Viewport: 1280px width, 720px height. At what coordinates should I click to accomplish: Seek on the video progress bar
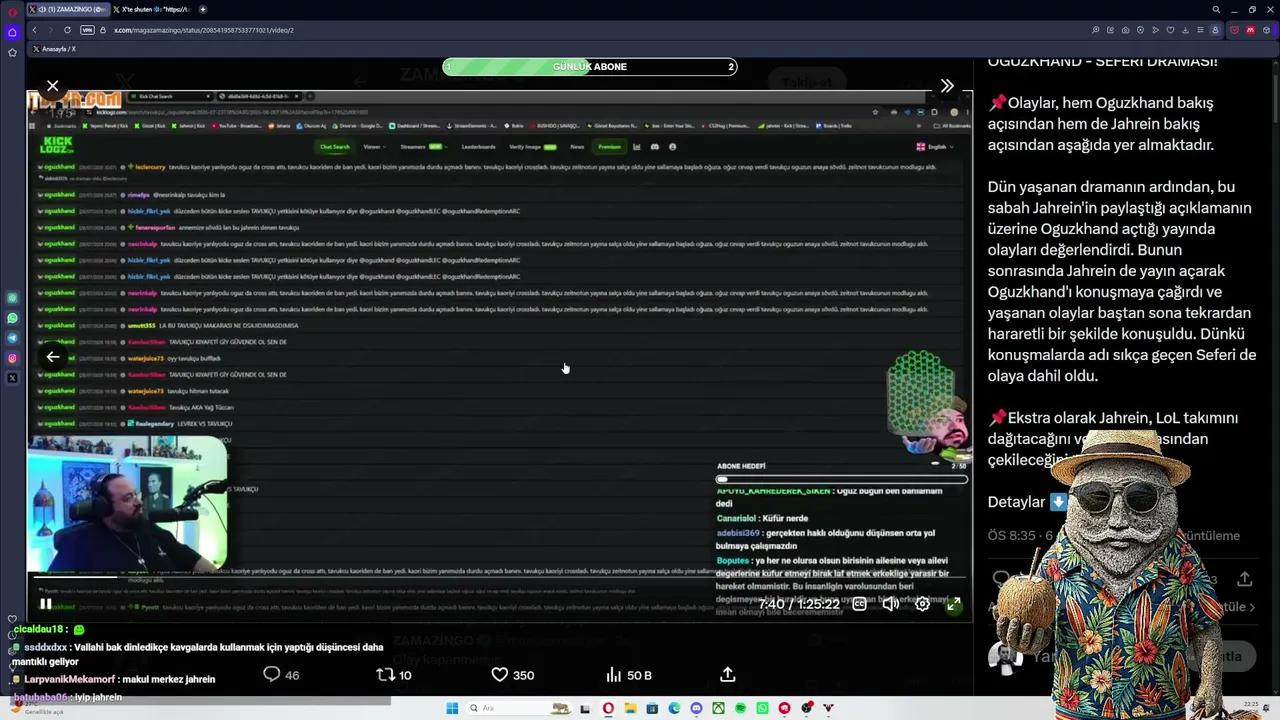point(500,578)
